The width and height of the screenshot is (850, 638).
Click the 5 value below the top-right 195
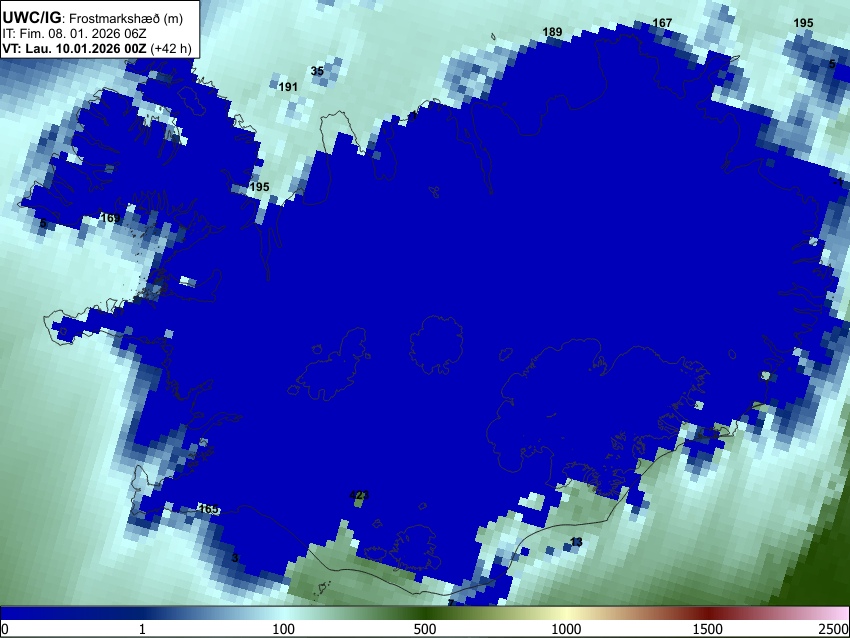832,64
